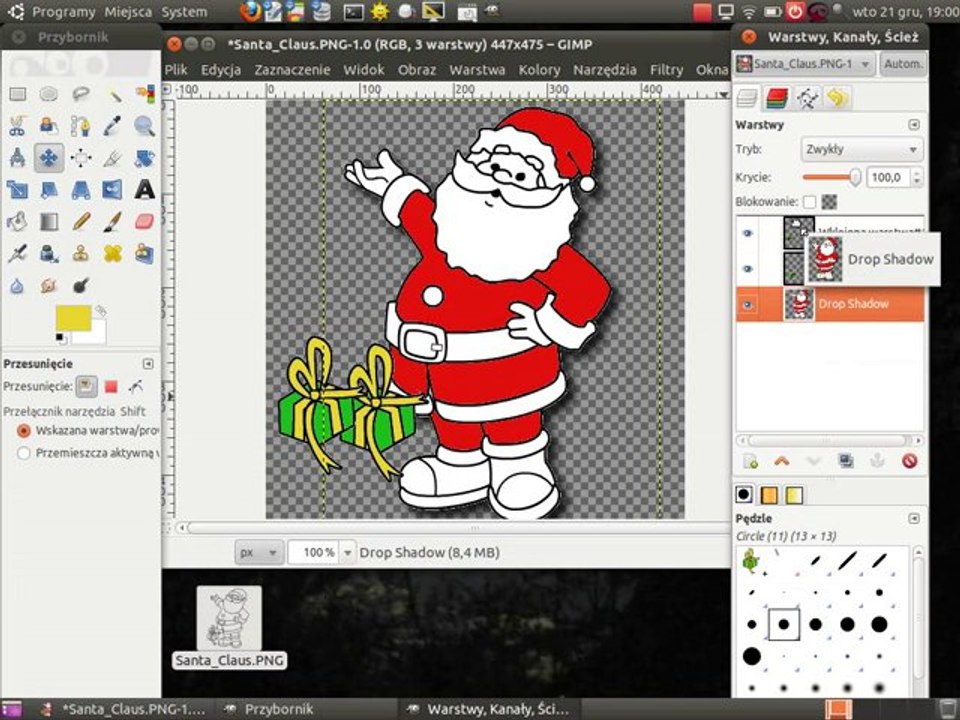Select the Clone stamp tool
Image resolution: width=960 pixels, height=720 pixels.
(x=81, y=253)
